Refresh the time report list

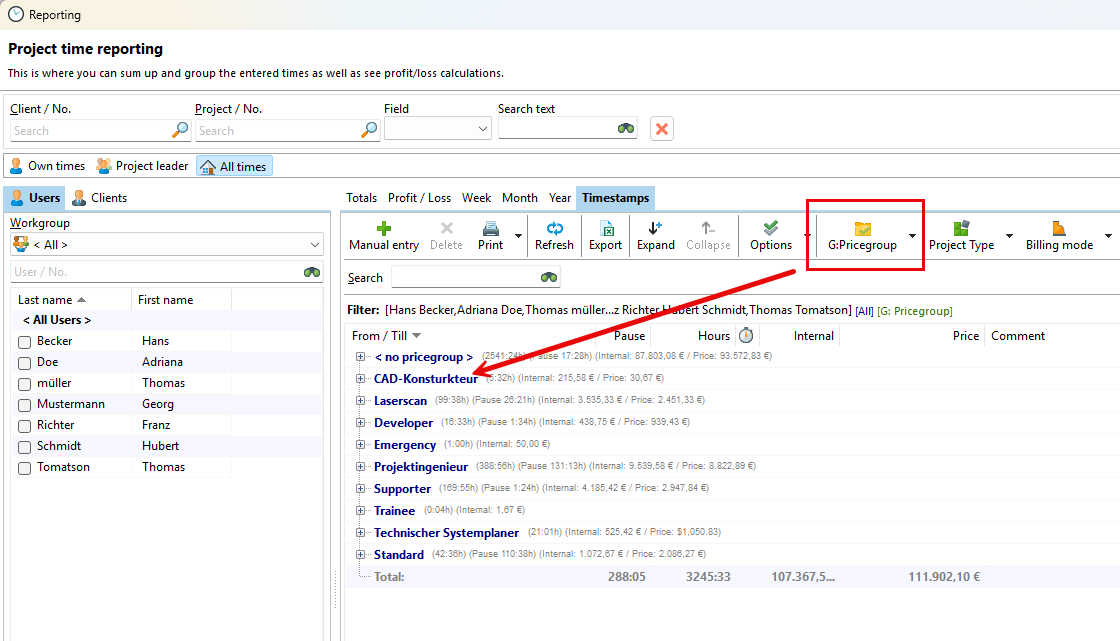554,229
